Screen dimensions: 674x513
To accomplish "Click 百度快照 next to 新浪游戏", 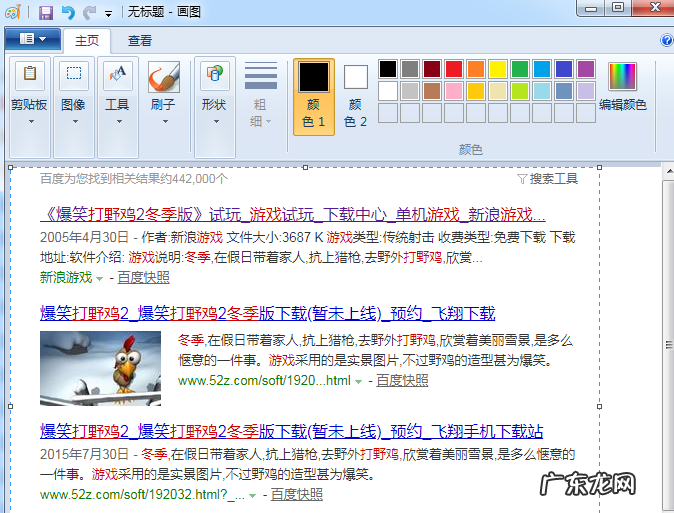I will tap(144, 277).
